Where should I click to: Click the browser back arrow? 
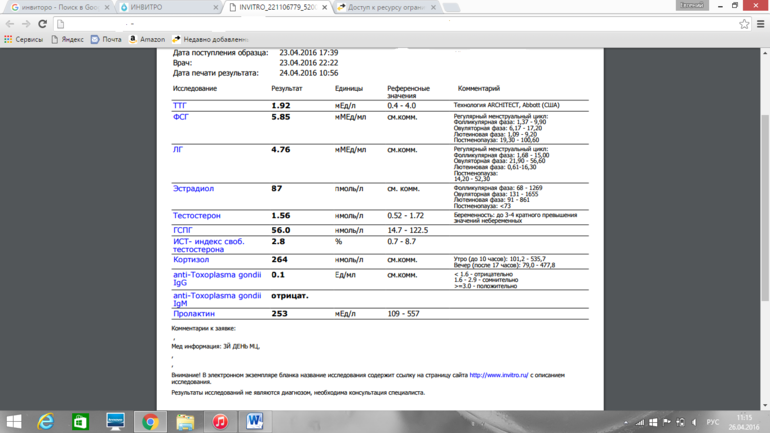tap(10, 24)
